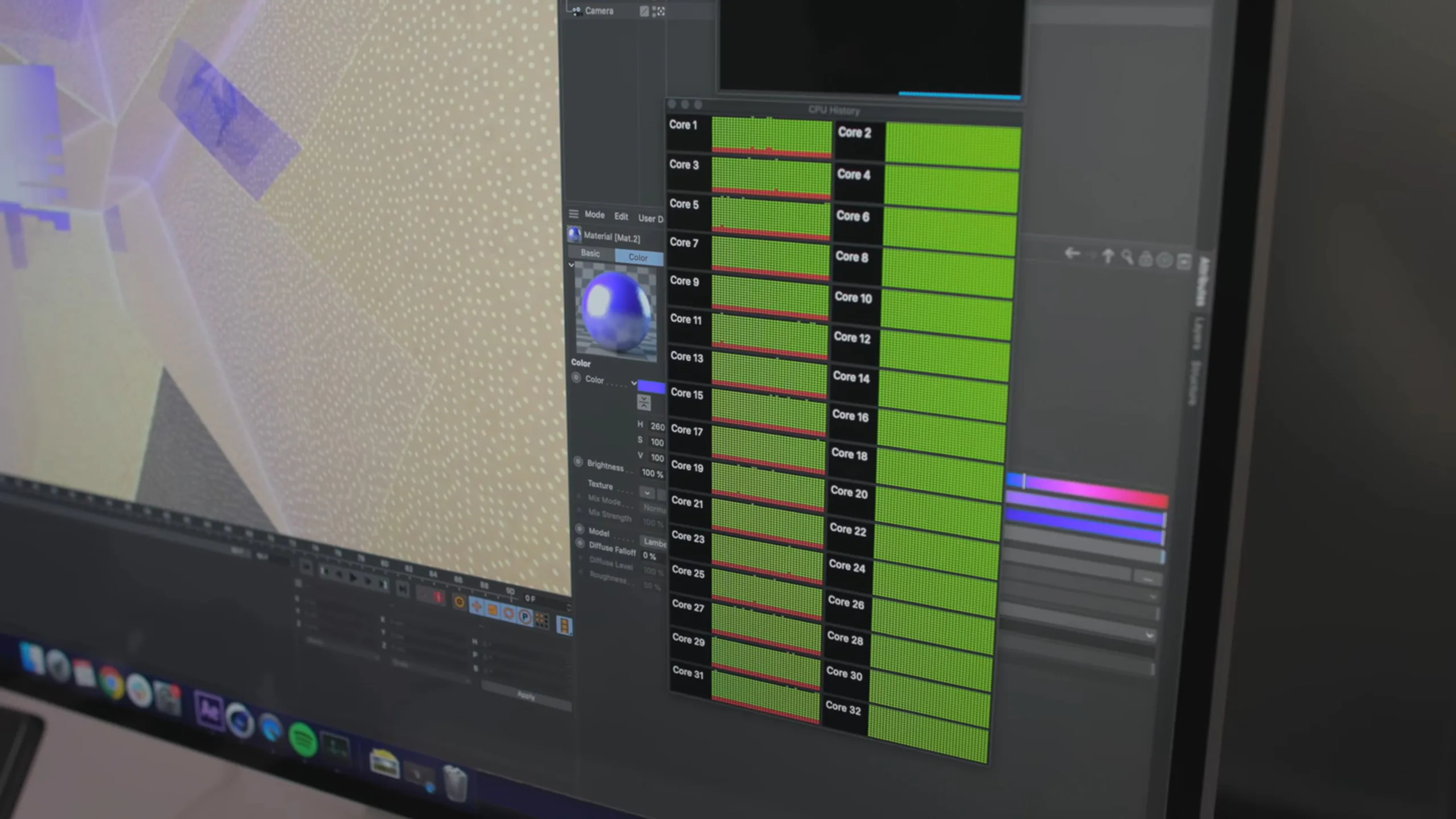Click the record keyframe button
The width and height of the screenshot is (1456, 819).
point(438,597)
